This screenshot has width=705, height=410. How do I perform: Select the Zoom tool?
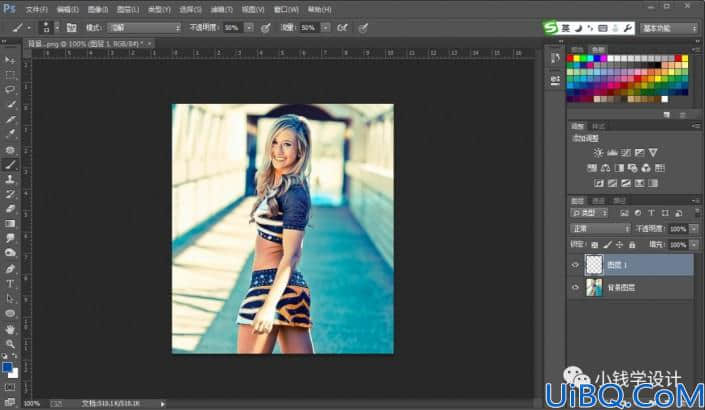click(x=10, y=344)
